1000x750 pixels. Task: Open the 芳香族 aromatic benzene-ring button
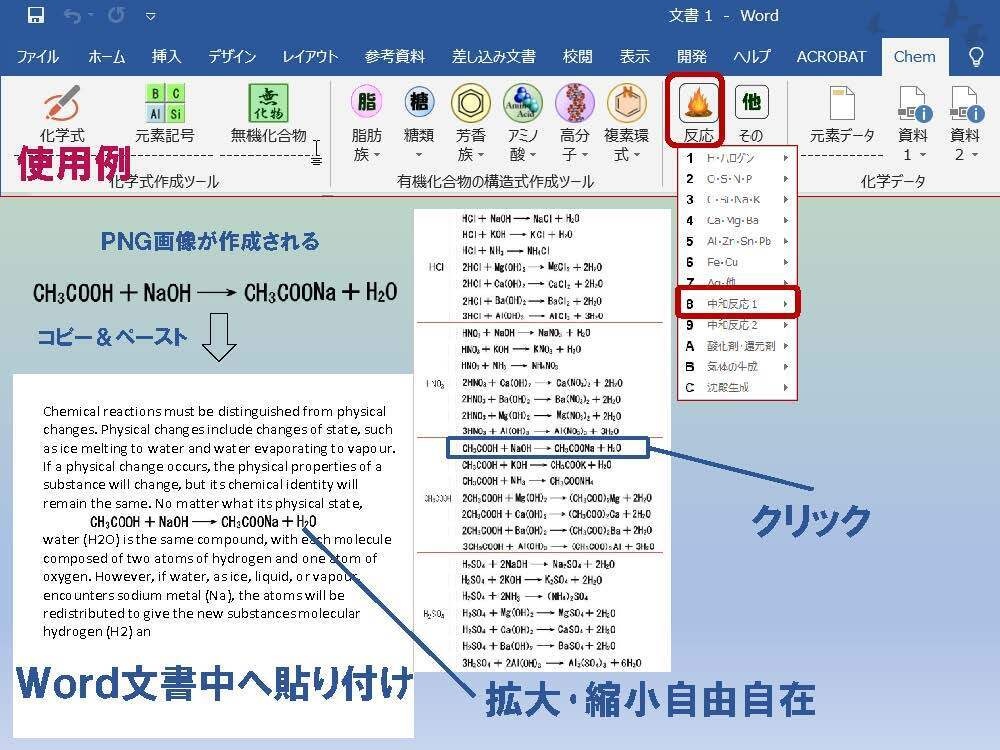coord(471,124)
